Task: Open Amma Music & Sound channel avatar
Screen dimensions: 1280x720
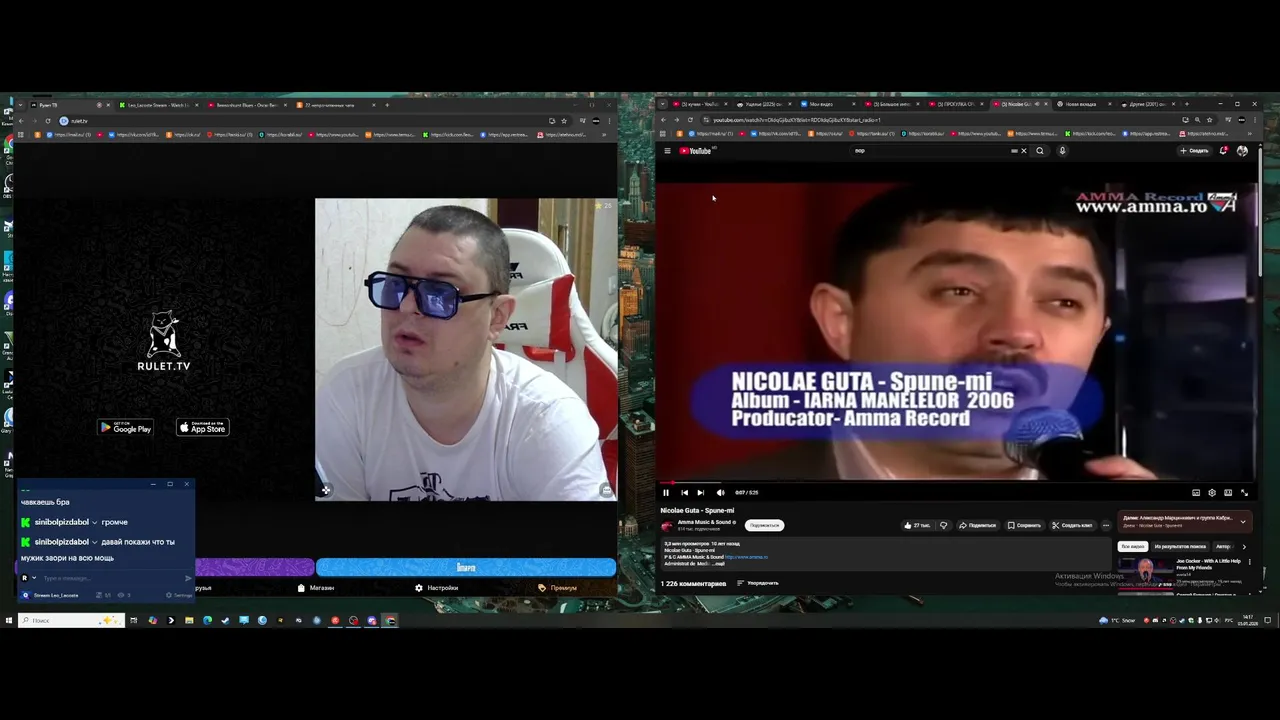Action: coord(667,526)
